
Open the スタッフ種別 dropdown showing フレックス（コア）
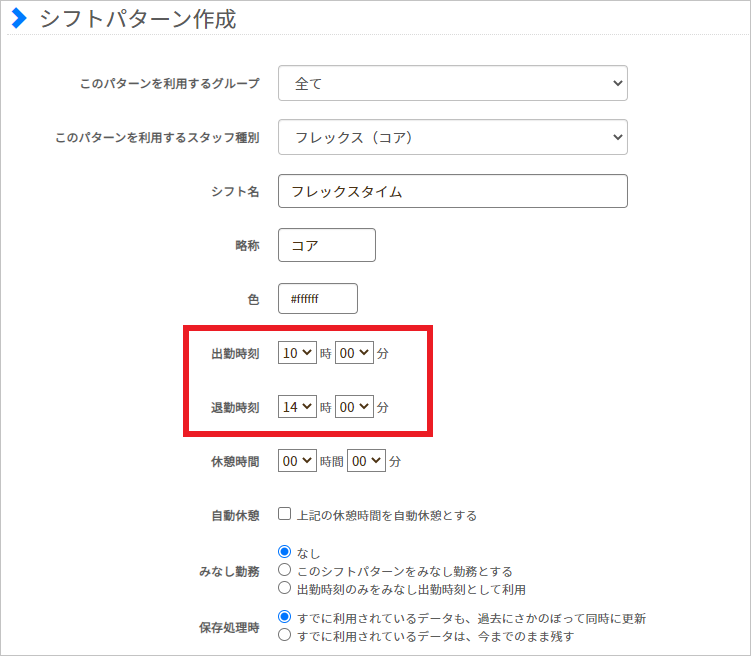coord(452,137)
